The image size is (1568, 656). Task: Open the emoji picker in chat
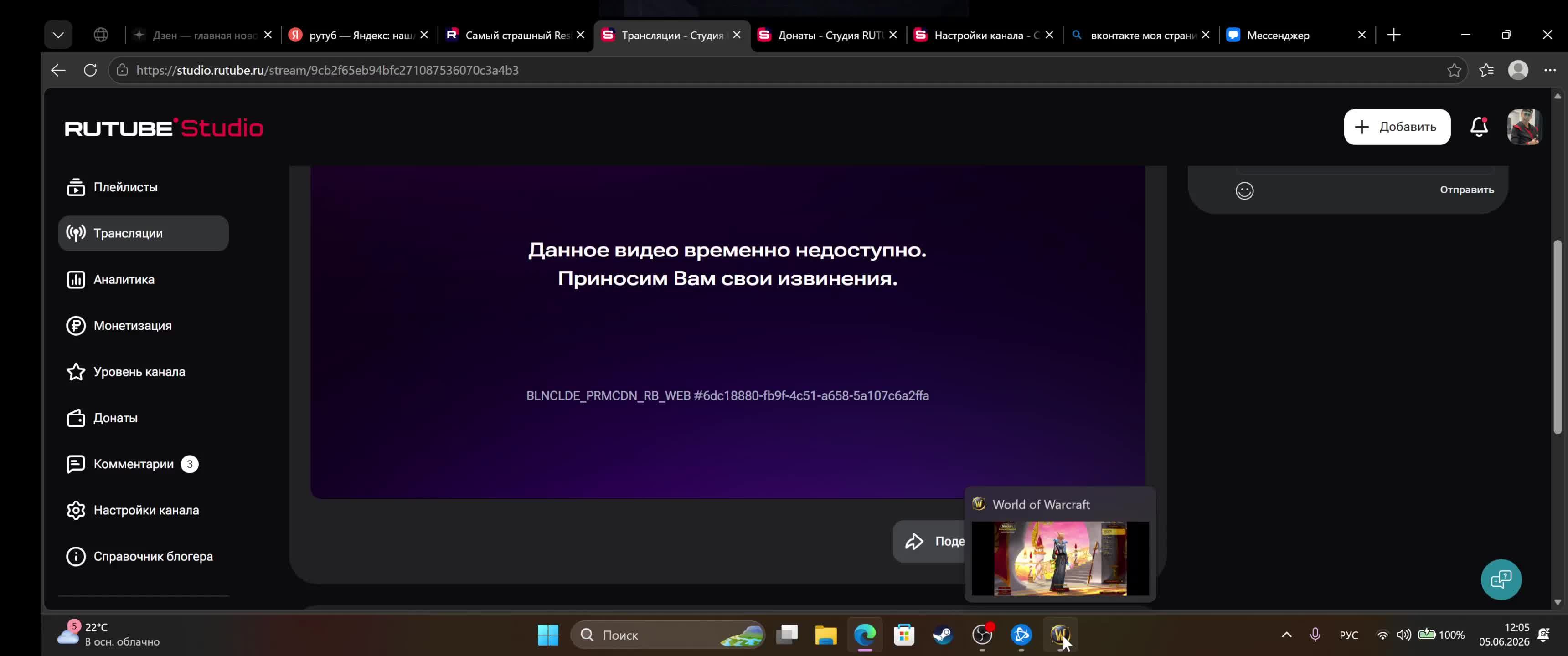[1244, 190]
